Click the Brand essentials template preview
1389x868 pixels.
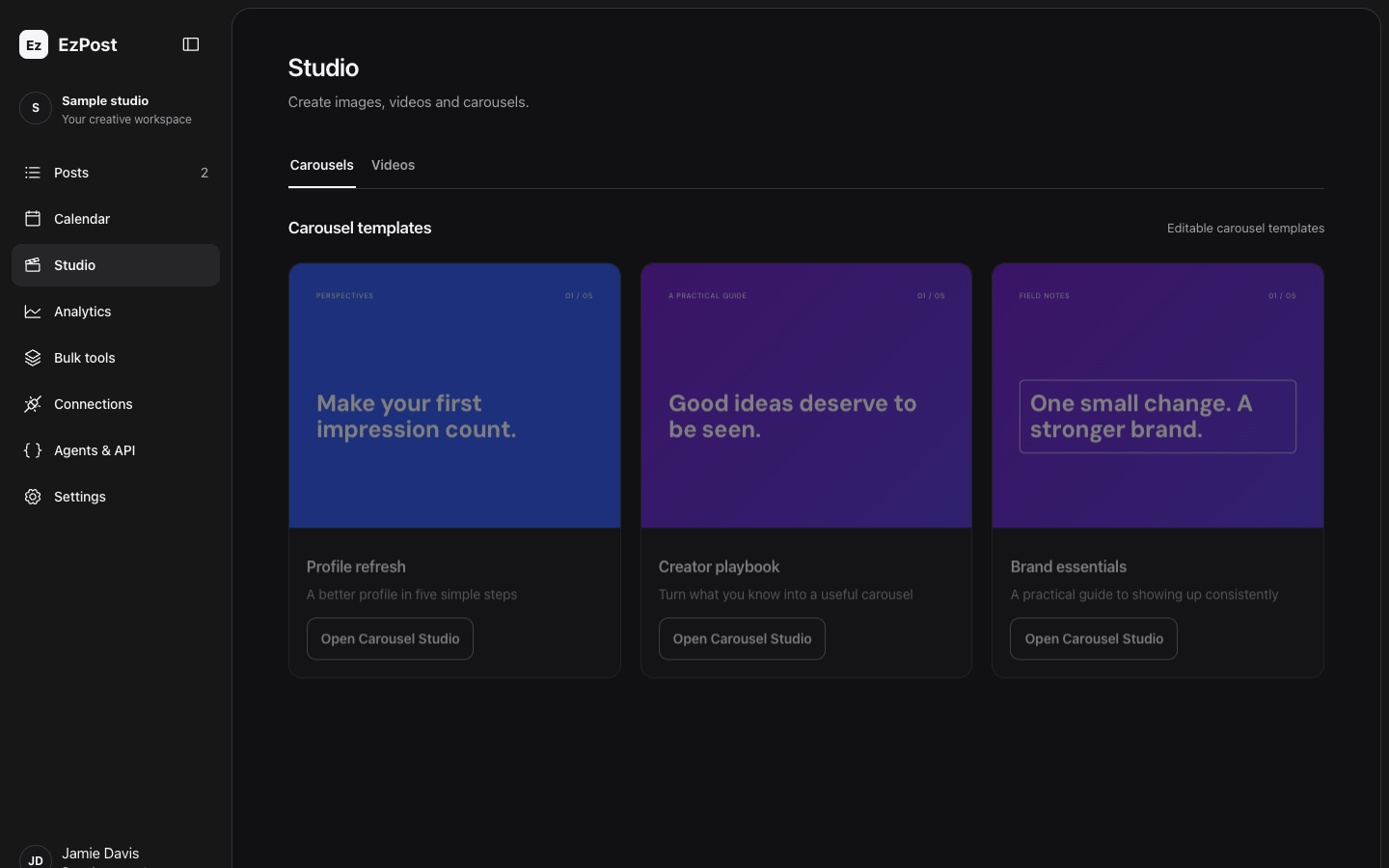tap(1157, 395)
